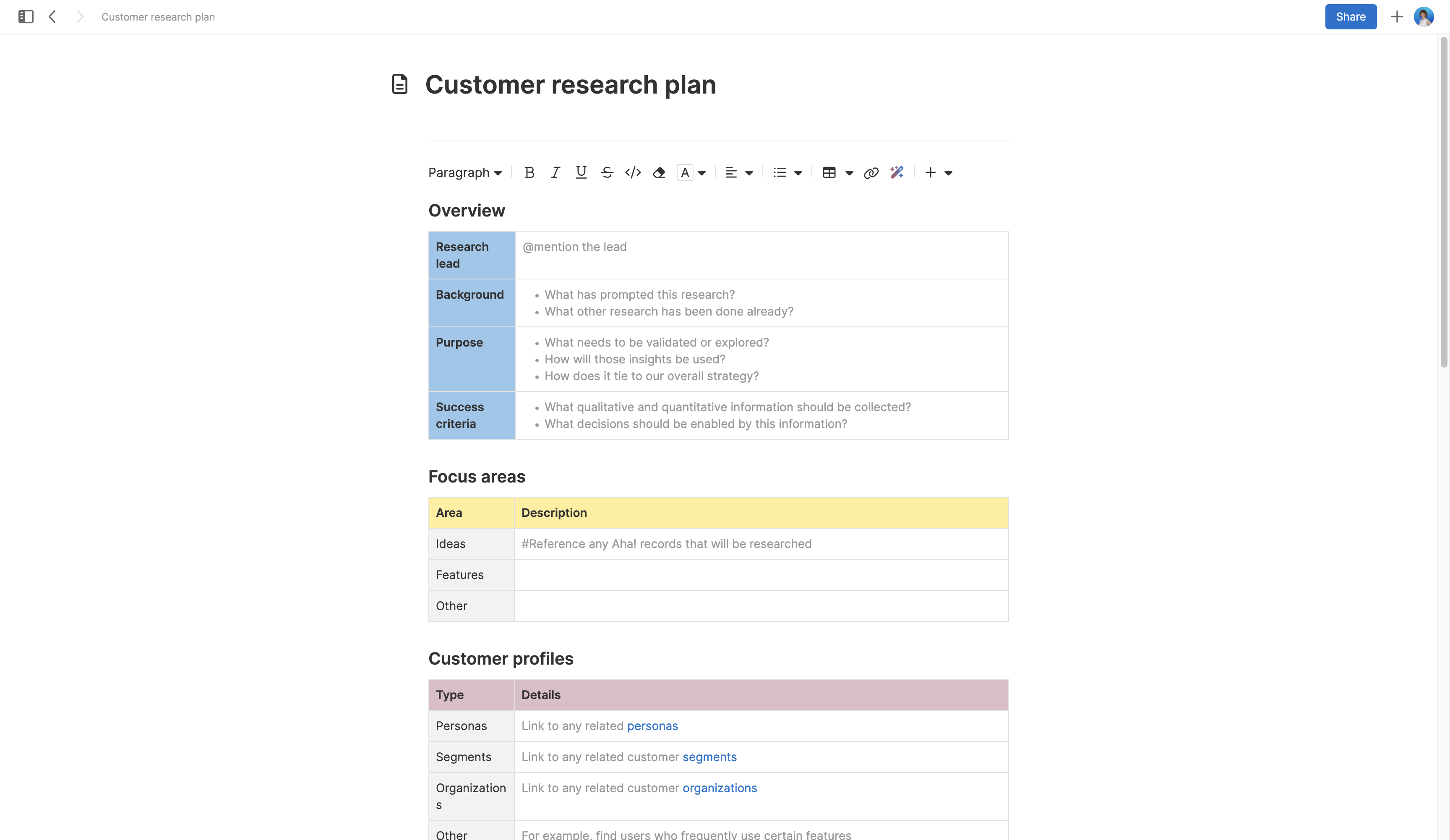Apply underline formatting
Viewport: 1450px width, 840px height.
(581, 172)
